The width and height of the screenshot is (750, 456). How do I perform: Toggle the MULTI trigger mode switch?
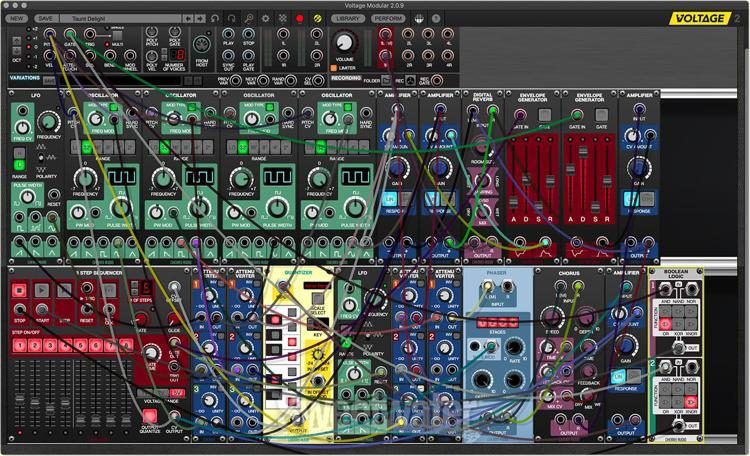pyautogui.click(x=117, y=36)
